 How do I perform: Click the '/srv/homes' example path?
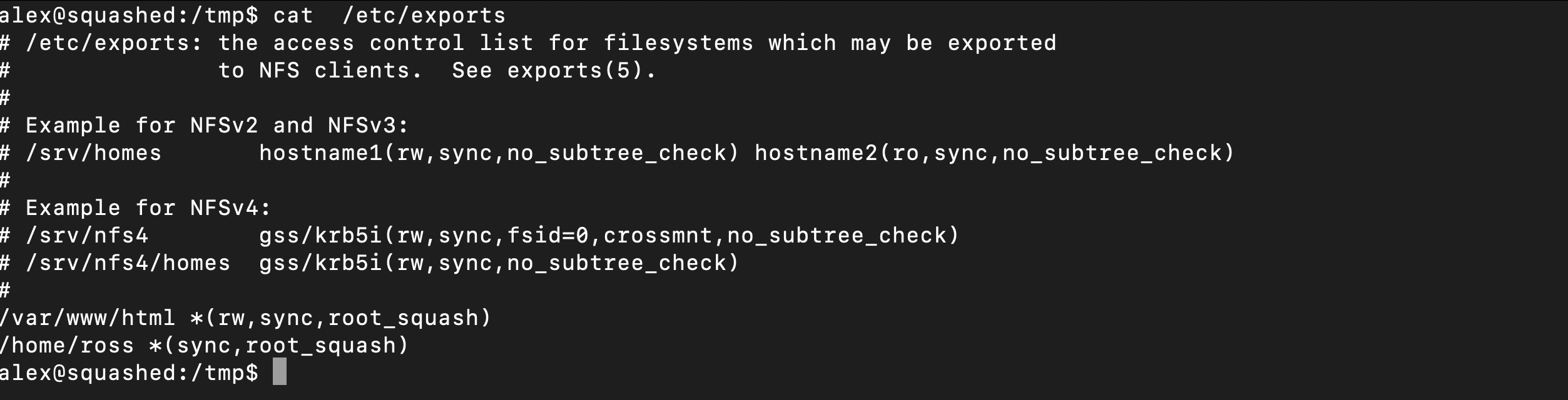click(94, 153)
